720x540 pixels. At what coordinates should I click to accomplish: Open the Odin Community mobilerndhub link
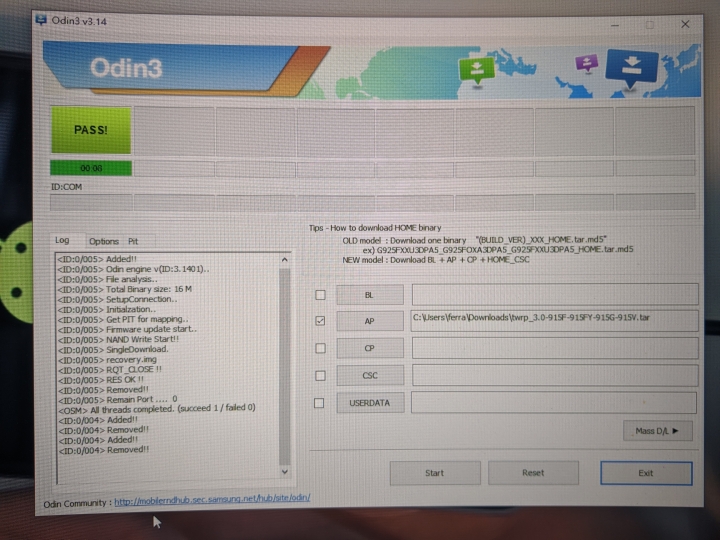tap(212, 499)
